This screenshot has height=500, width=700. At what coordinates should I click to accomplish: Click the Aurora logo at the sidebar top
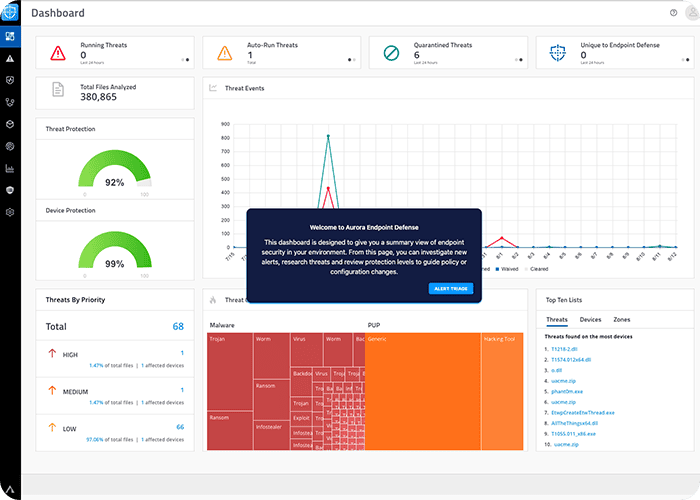coord(9,12)
